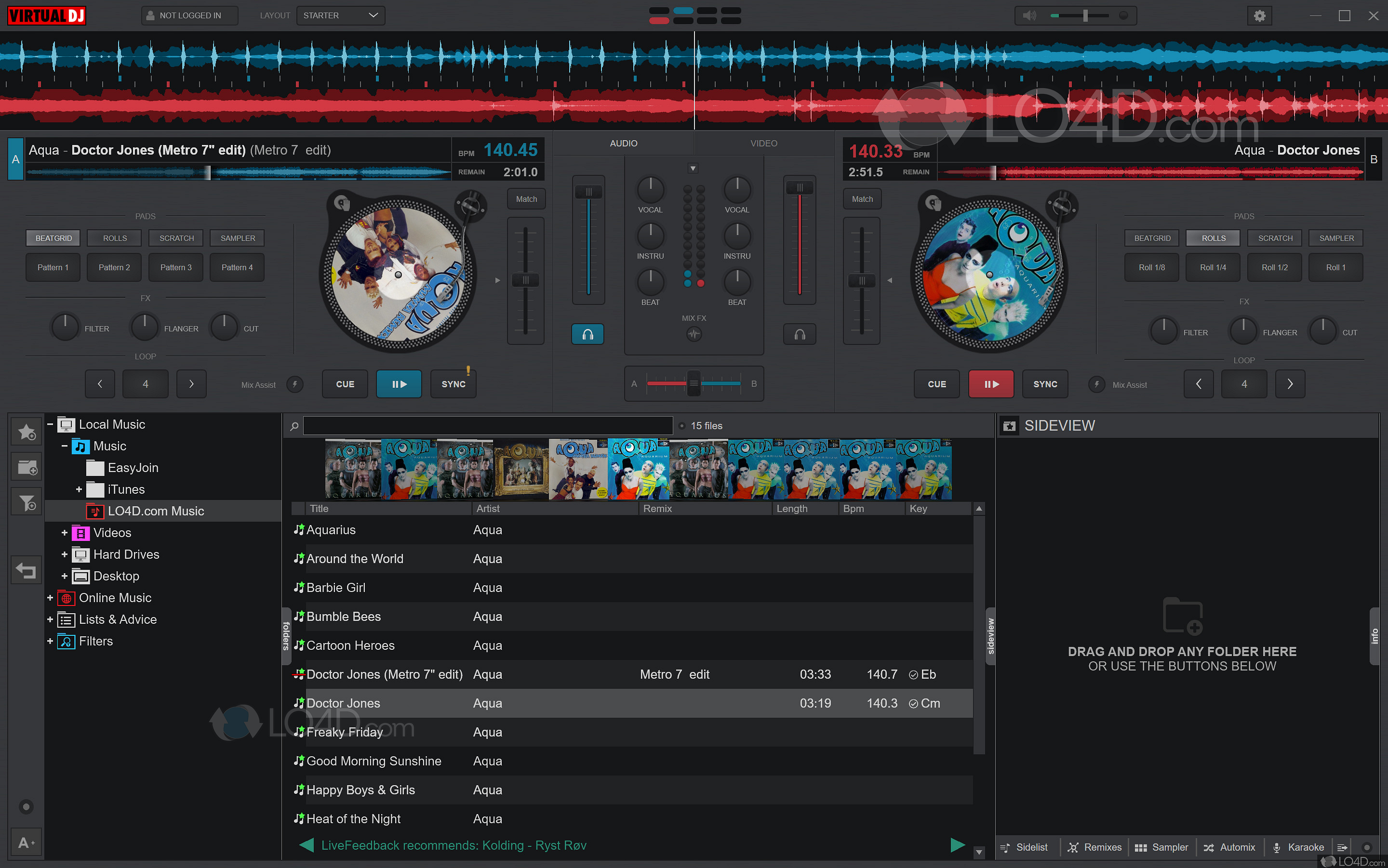The image size is (1388, 868).
Task: Open the LAYOUT STARTER dropdown
Action: coord(341,15)
